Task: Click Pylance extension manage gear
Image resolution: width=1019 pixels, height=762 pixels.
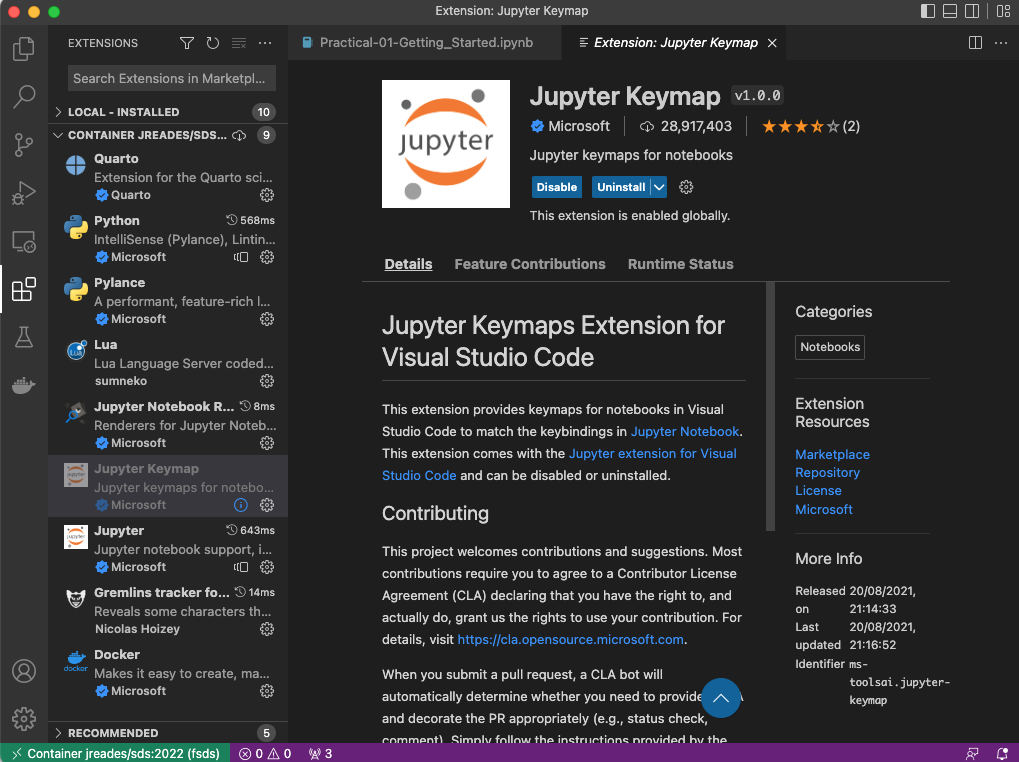Action: click(x=266, y=319)
